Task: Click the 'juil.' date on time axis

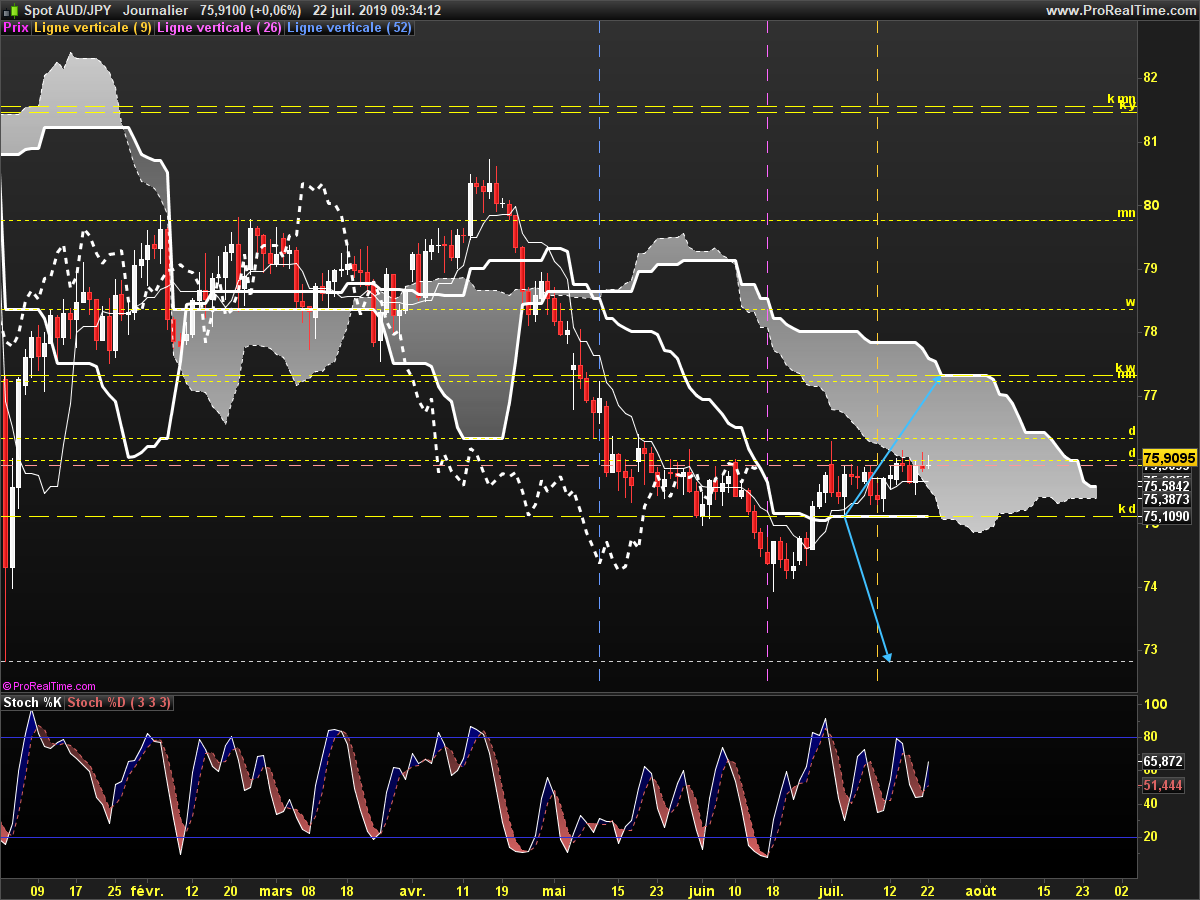Action: pos(831,889)
